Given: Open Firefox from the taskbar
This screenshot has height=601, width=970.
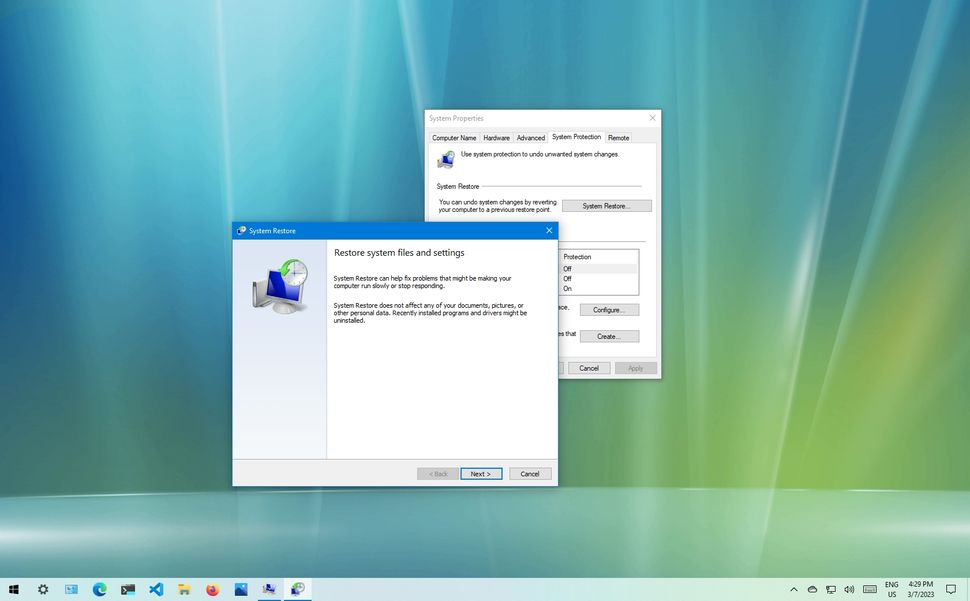Looking at the screenshot, I should tap(211, 589).
